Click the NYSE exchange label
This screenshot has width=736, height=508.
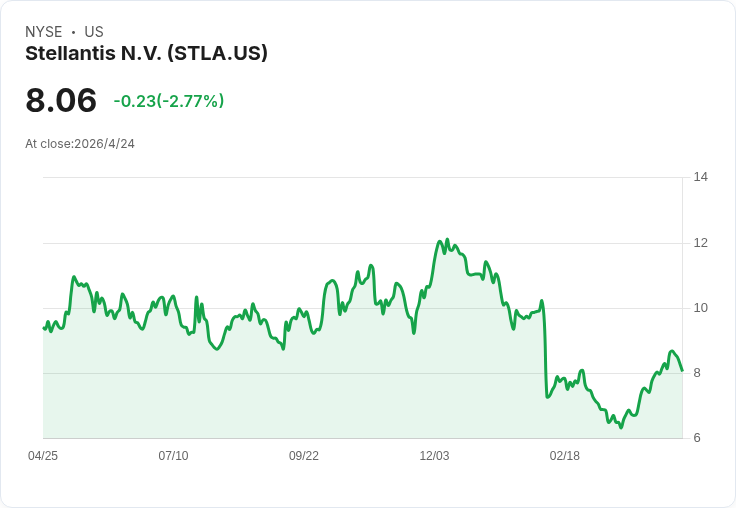point(44,32)
